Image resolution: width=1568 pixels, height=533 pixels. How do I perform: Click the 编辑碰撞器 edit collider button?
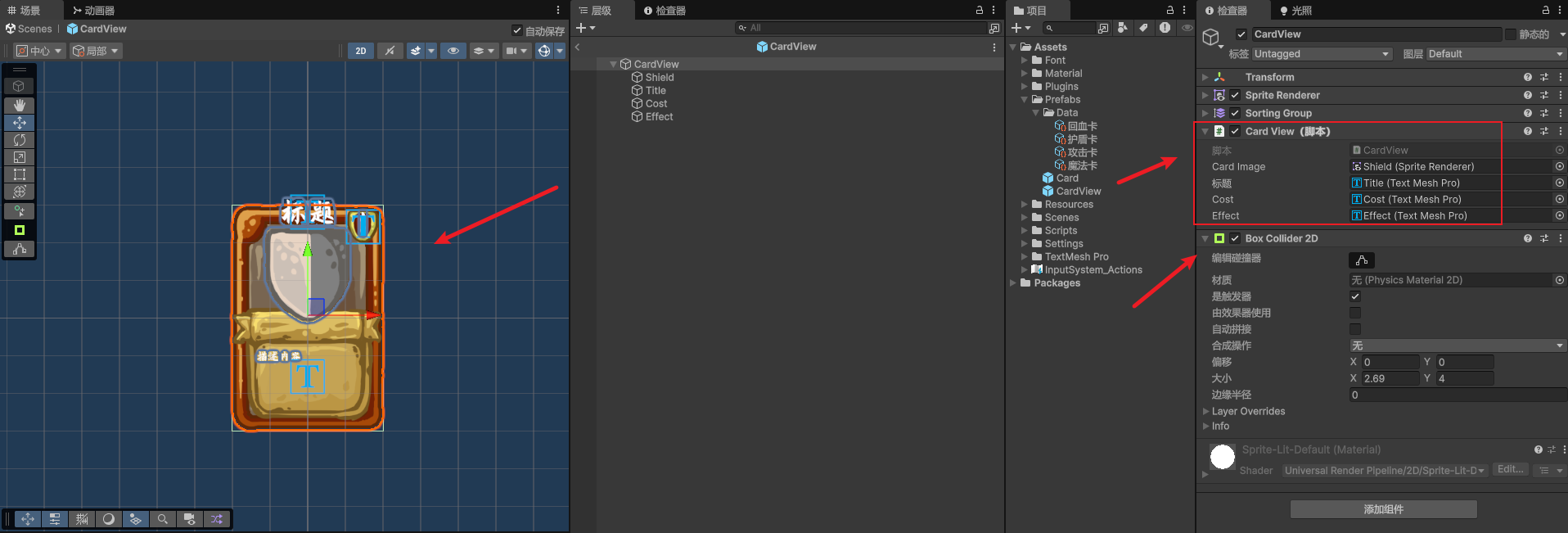[x=1362, y=260]
